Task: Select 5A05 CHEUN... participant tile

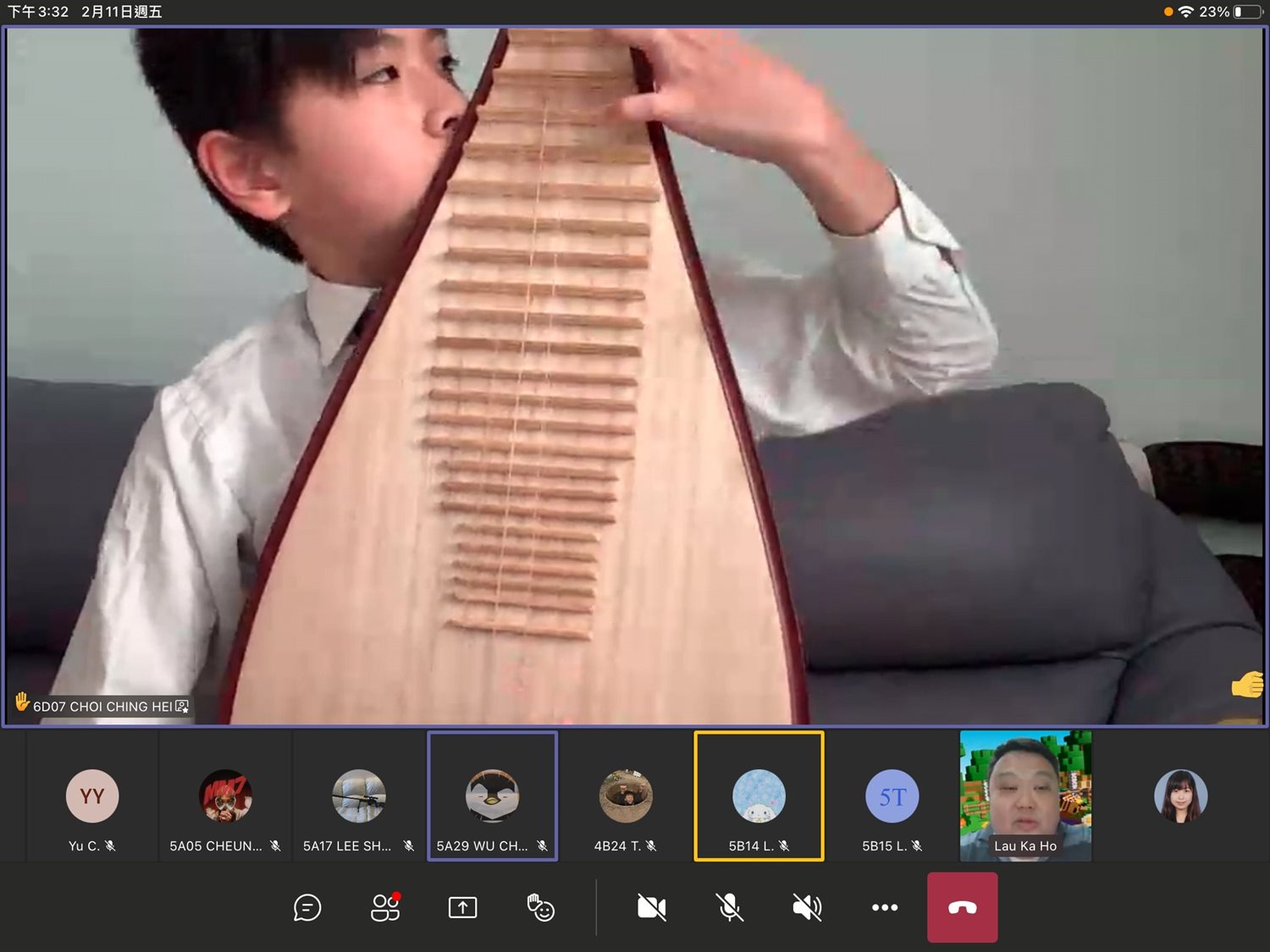Action: click(225, 797)
